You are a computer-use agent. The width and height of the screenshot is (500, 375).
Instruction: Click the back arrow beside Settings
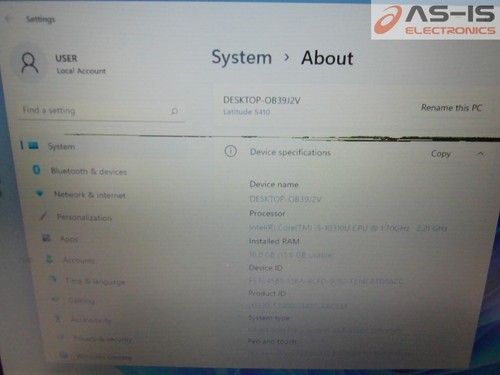8,19
